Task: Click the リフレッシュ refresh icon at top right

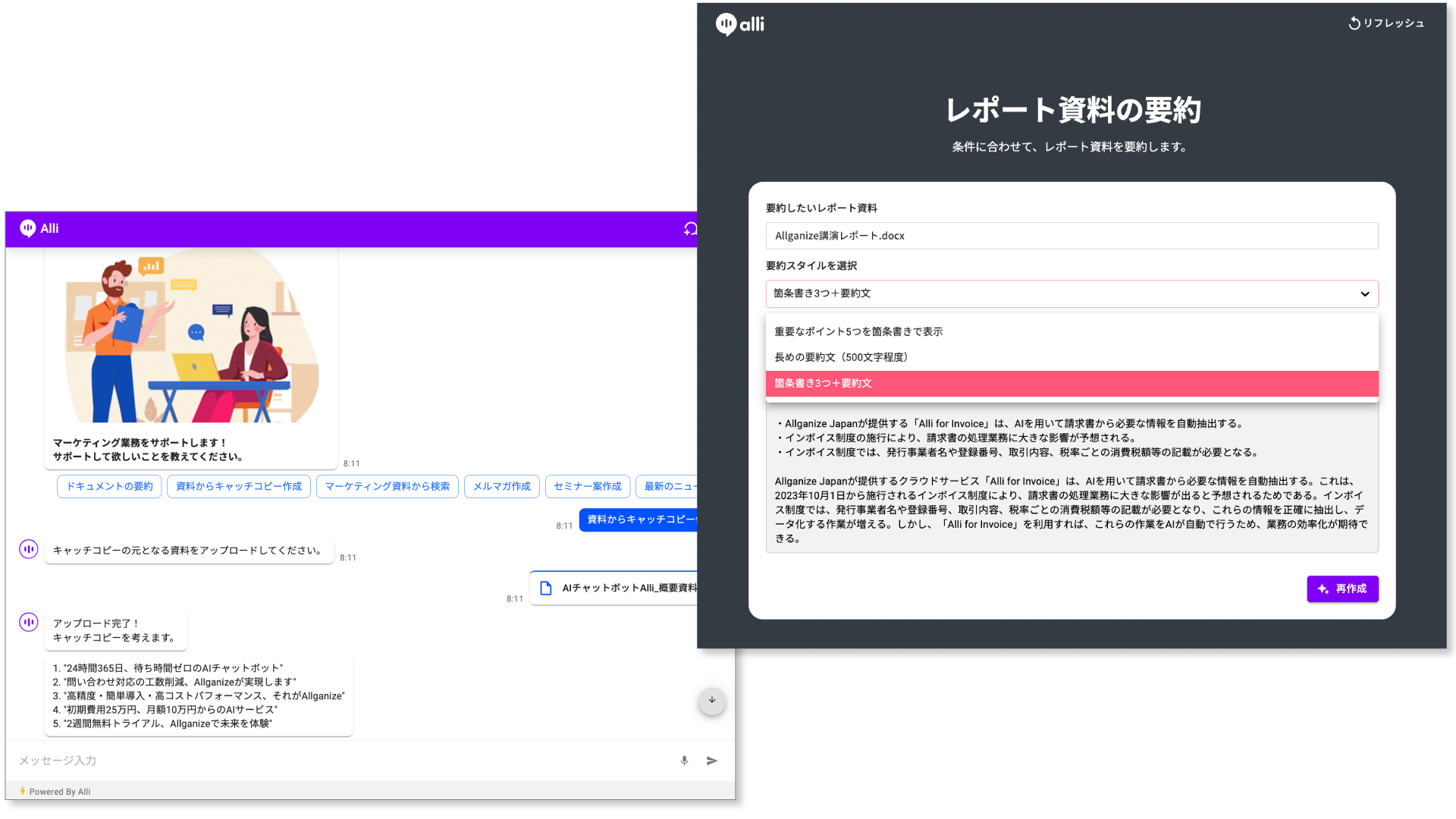Action: [1354, 23]
